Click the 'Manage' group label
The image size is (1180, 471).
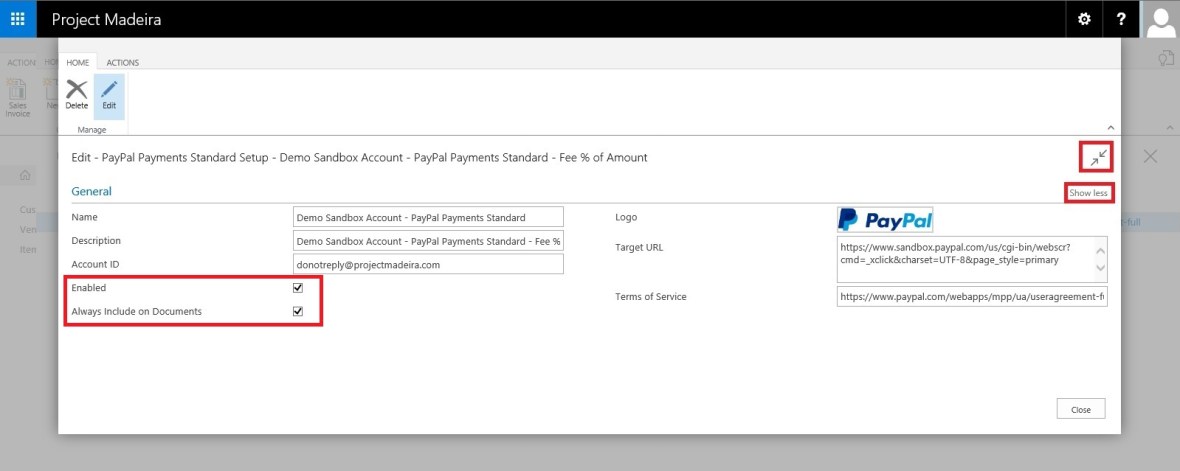click(x=93, y=129)
